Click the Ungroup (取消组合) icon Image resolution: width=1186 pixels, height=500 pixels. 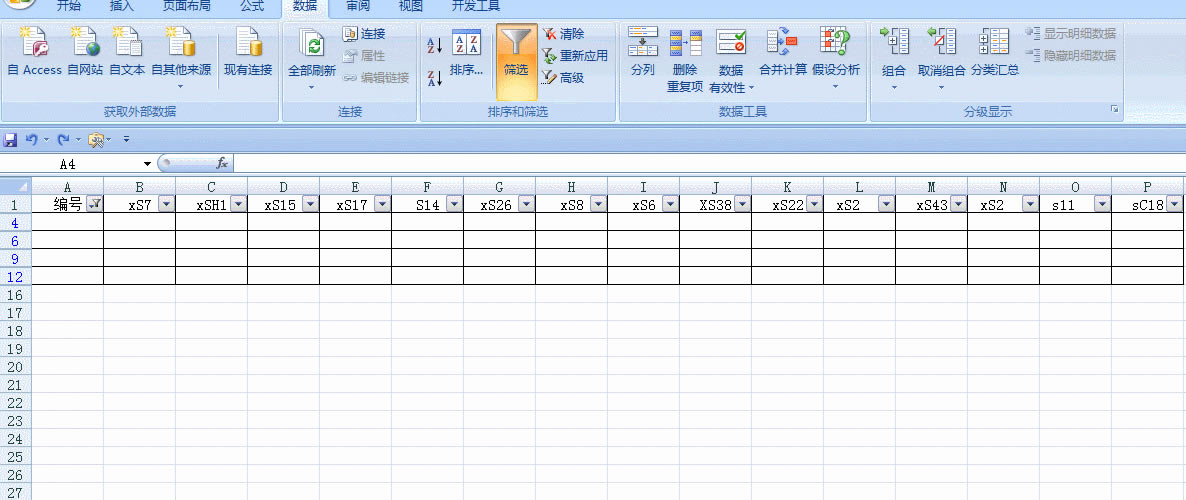tap(942, 42)
